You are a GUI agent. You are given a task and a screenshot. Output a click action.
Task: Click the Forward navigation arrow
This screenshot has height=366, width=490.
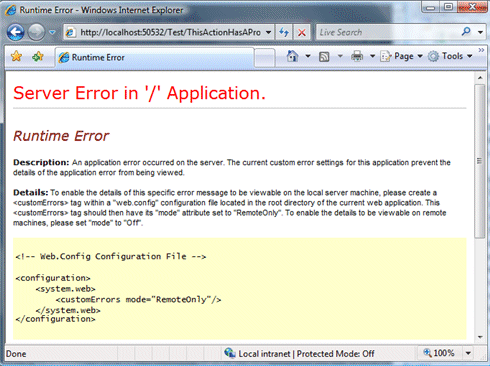tap(36, 32)
